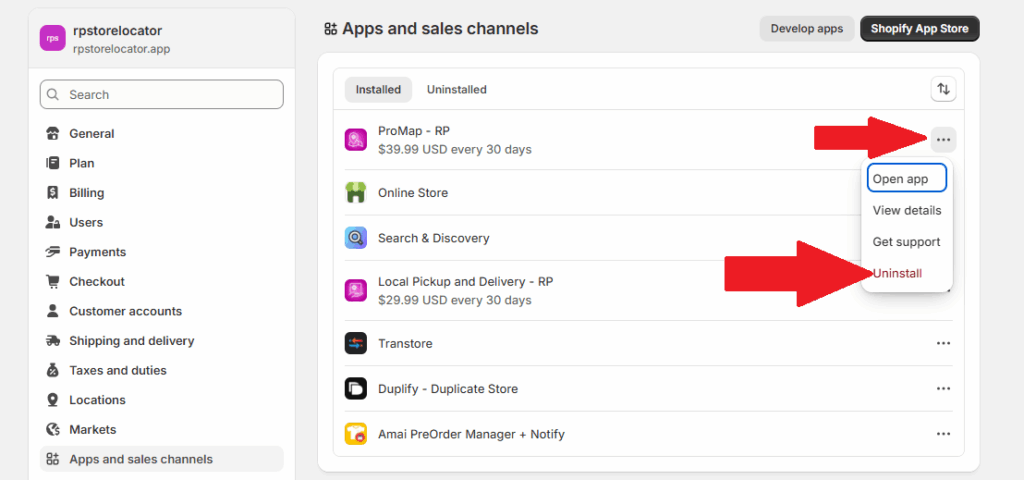Click the Shopify App Store button

coord(919,29)
